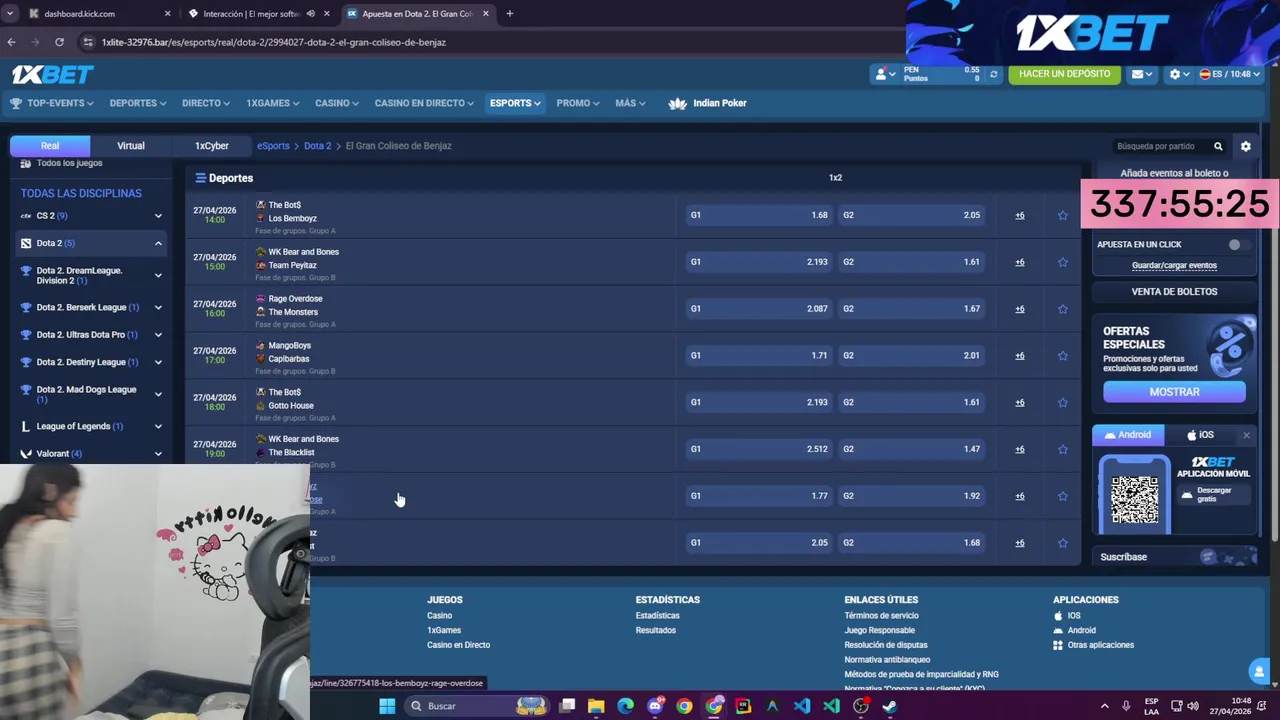Add The Bot$ vs Los Bemboyz to favorites

pyautogui.click(x=1062, y=215)
